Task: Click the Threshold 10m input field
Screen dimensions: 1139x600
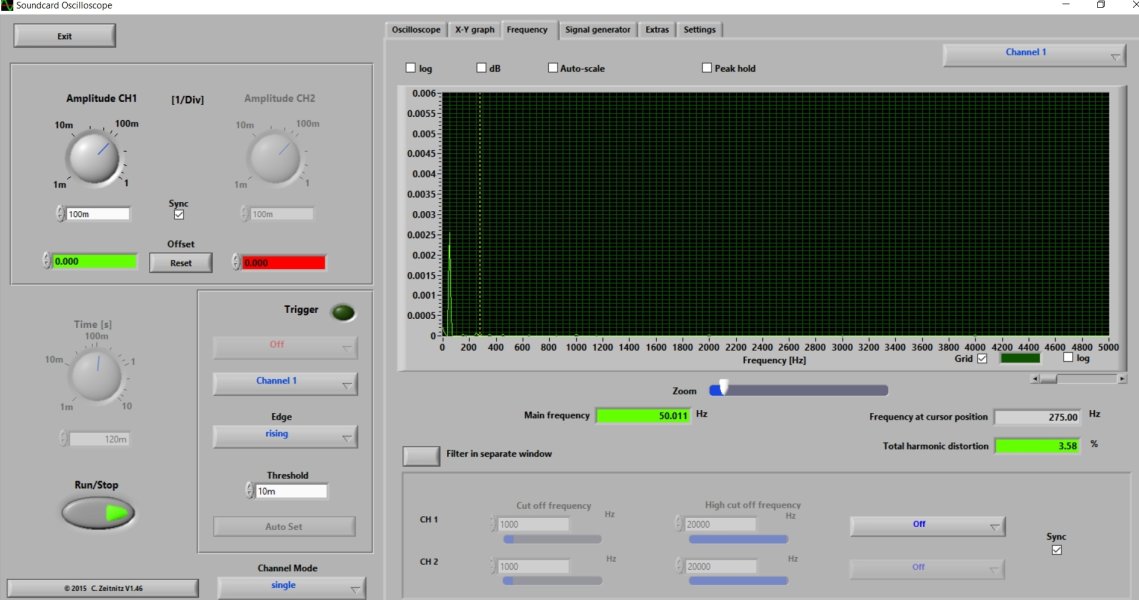Action: 291,491
